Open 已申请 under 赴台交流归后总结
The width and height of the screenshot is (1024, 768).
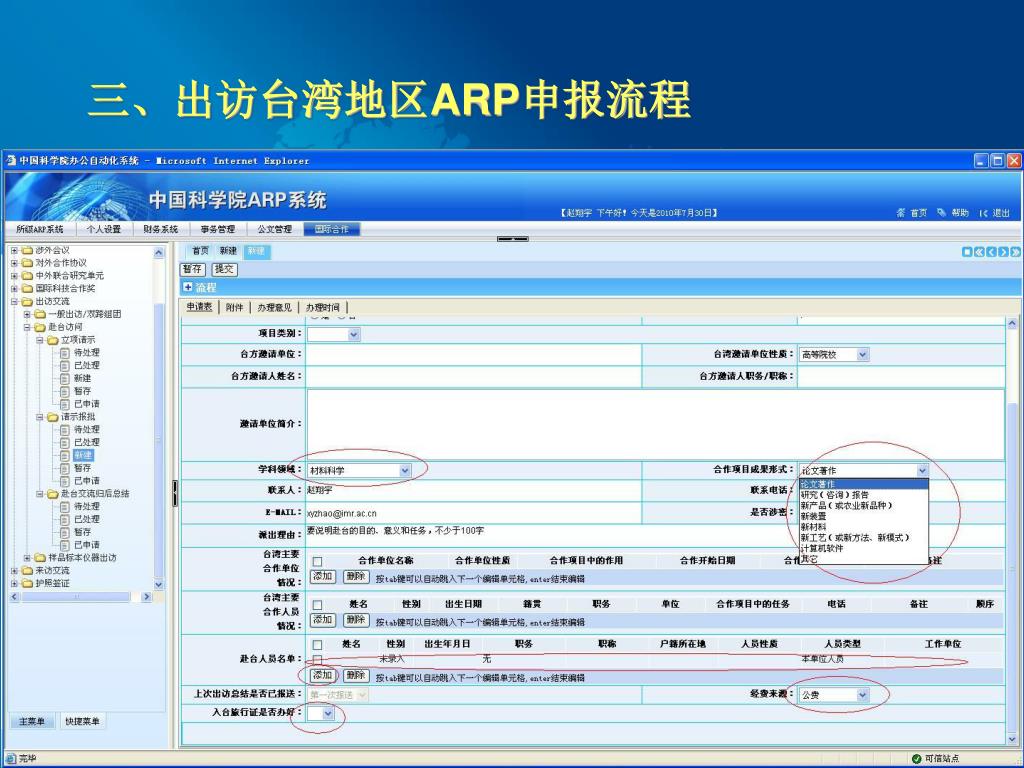coord(86,545)
